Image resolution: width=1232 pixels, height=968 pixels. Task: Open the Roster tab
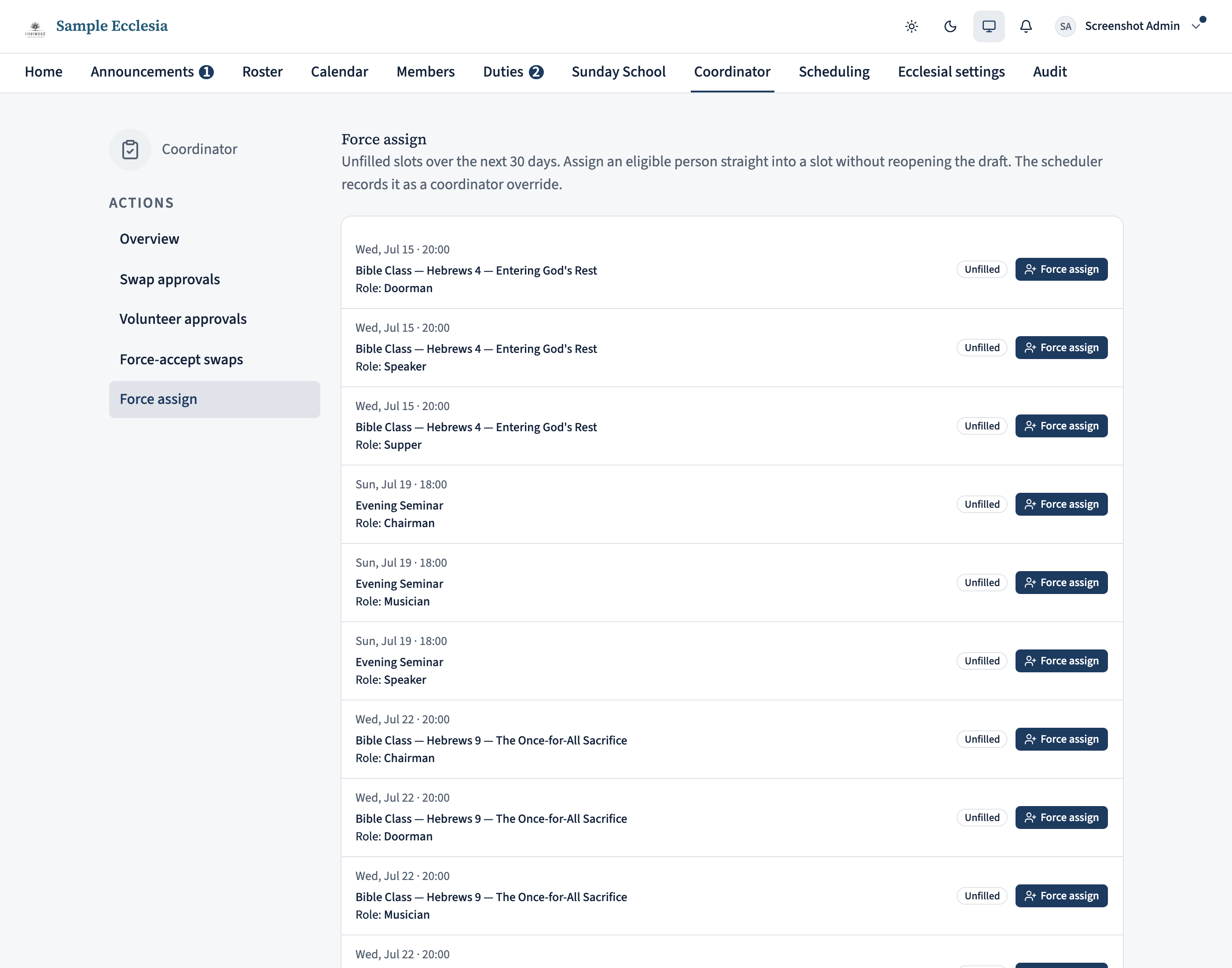click(x=262, y=72)
